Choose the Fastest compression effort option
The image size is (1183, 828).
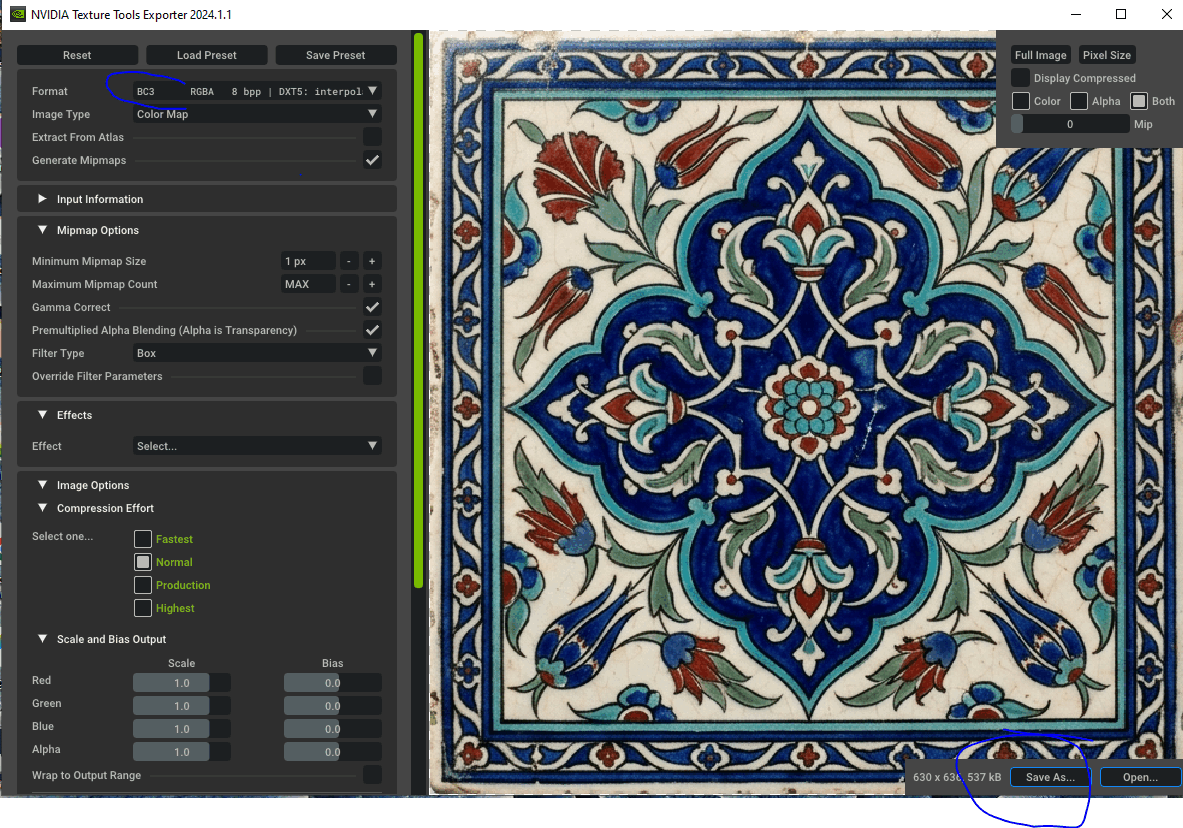(x=143, y=539)
